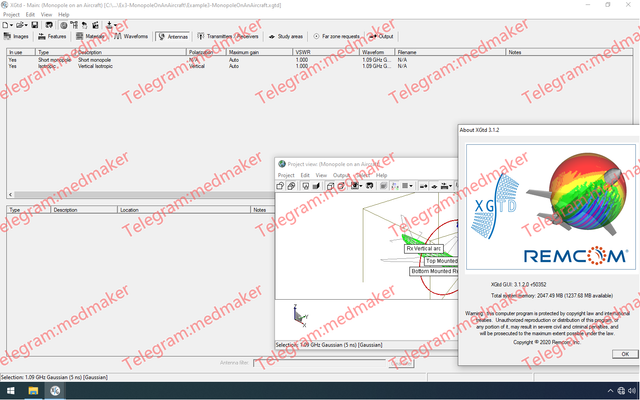Open the dropdown arrow beside the Open folder icon
Image resolution: width=640 pixels, height=400 pixels.
point(26,25)
